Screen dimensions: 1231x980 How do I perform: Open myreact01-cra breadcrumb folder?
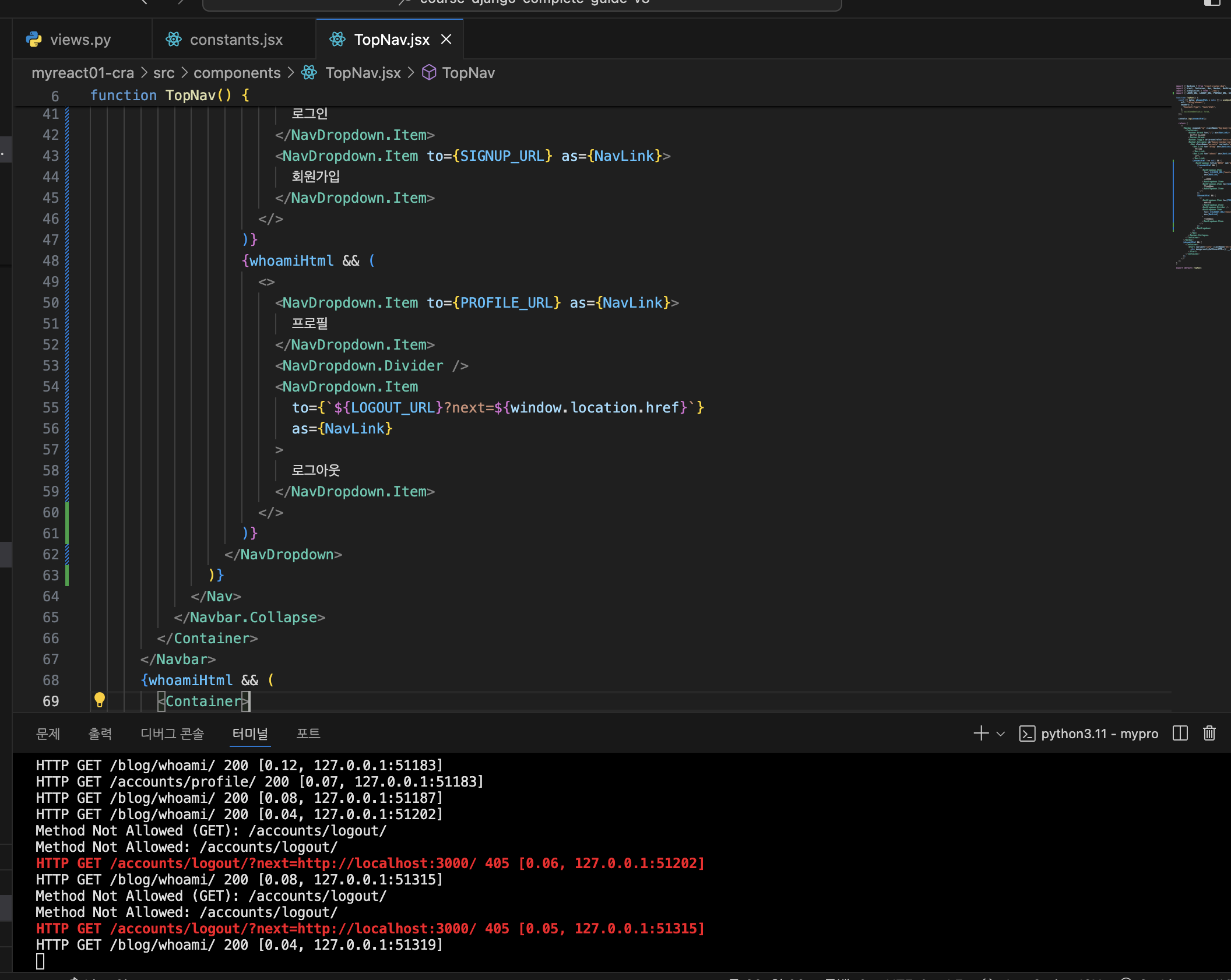(83, 73)
